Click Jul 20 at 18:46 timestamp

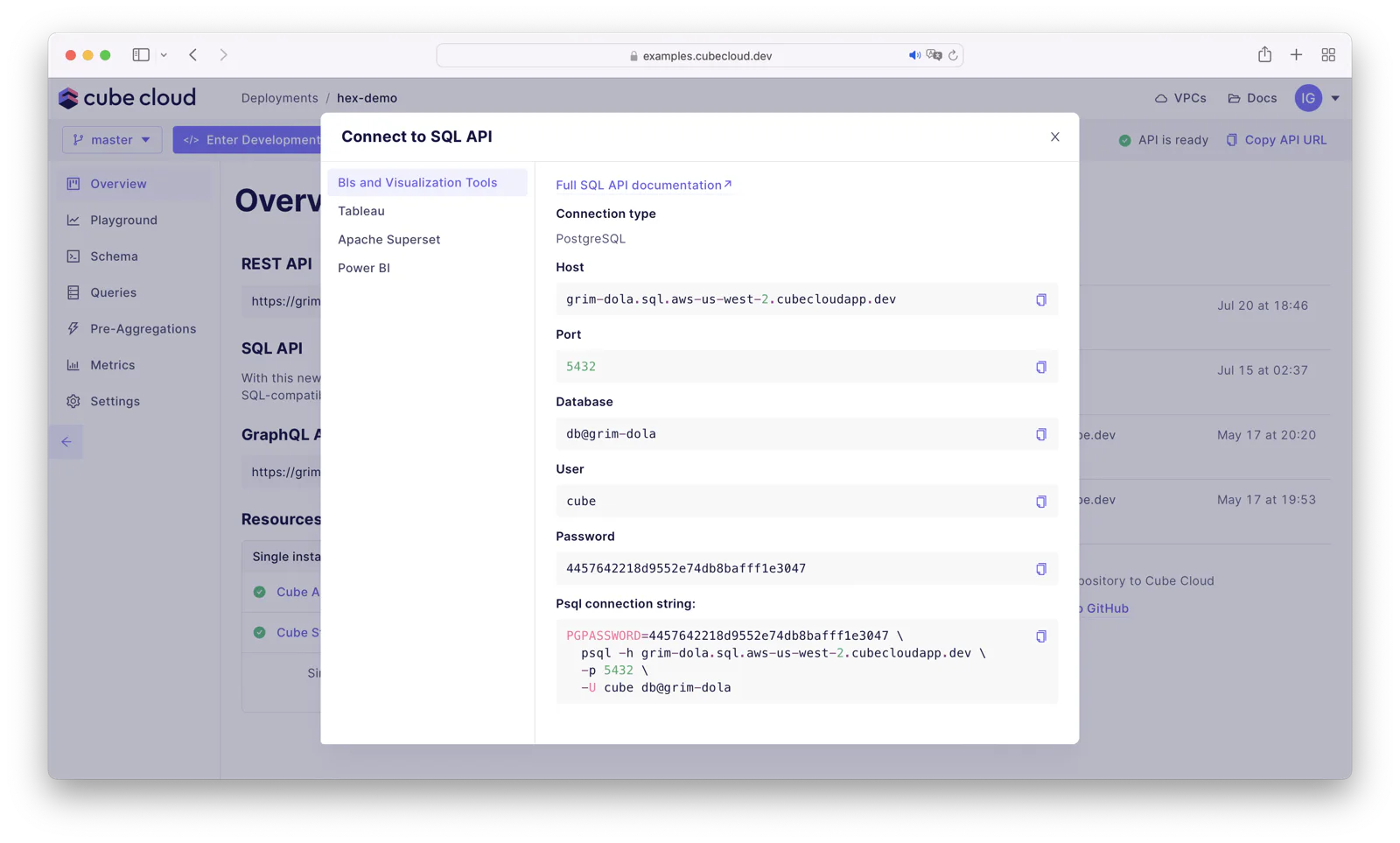pos(1263,306)
